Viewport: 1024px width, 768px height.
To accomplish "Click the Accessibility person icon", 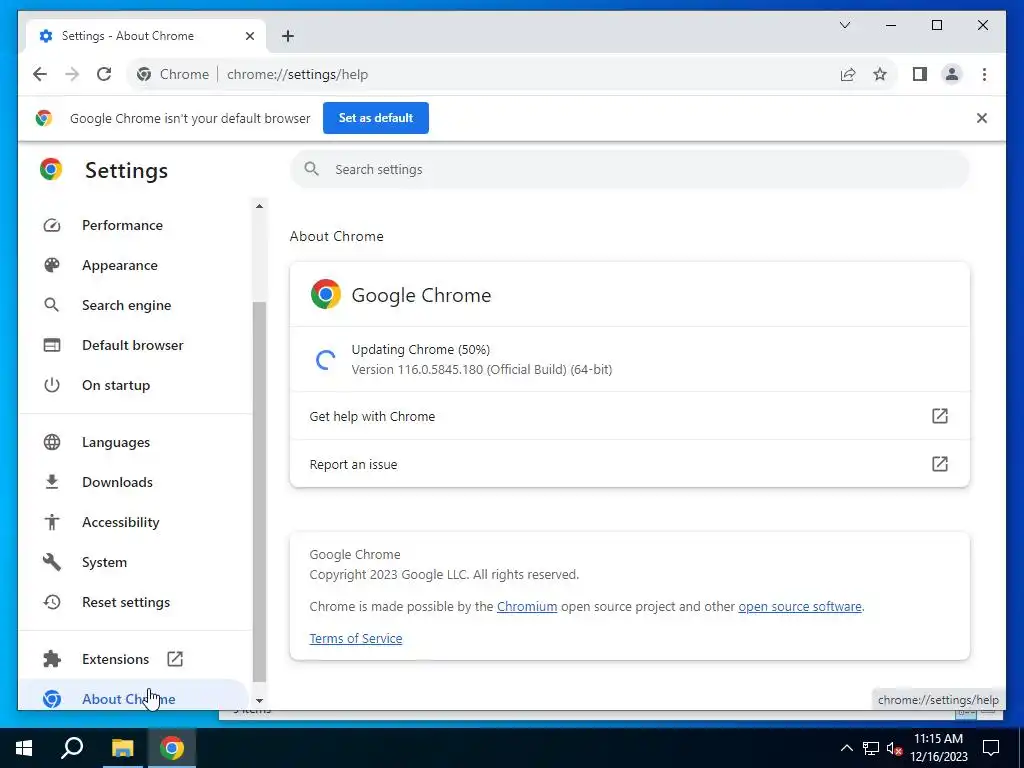I will (52, 522).
